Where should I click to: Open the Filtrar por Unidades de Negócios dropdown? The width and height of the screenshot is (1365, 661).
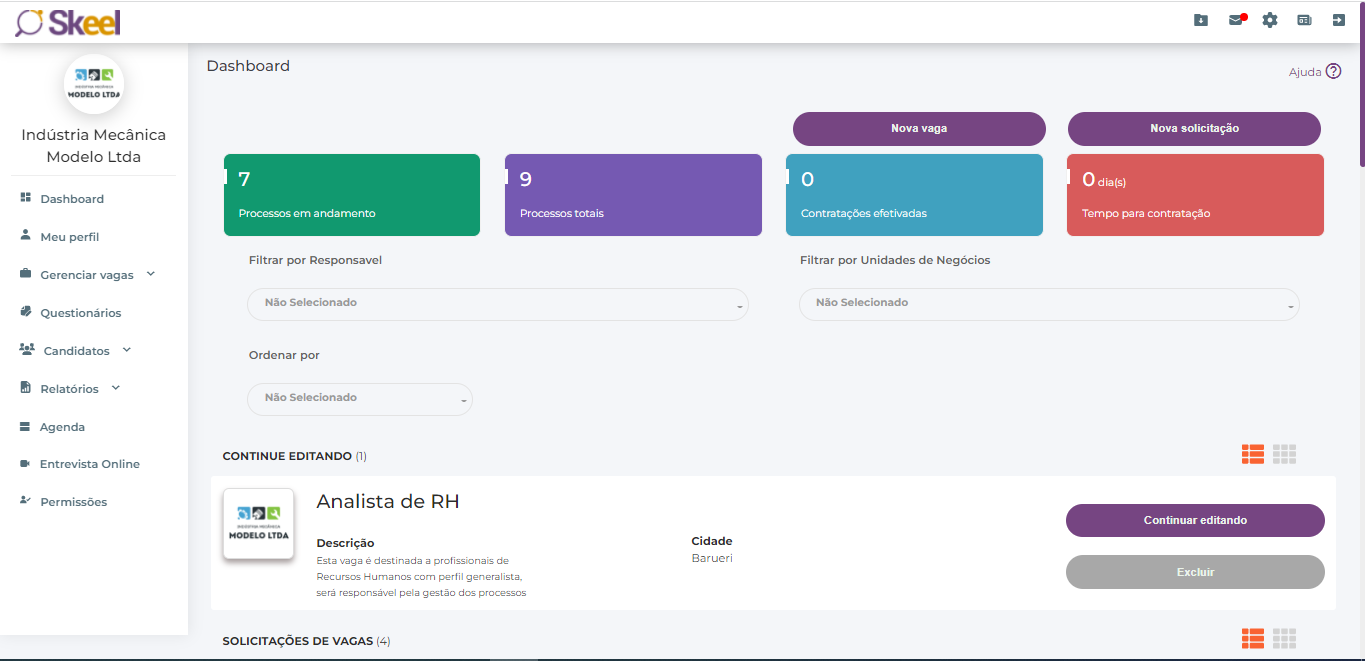coord(1048,303)
